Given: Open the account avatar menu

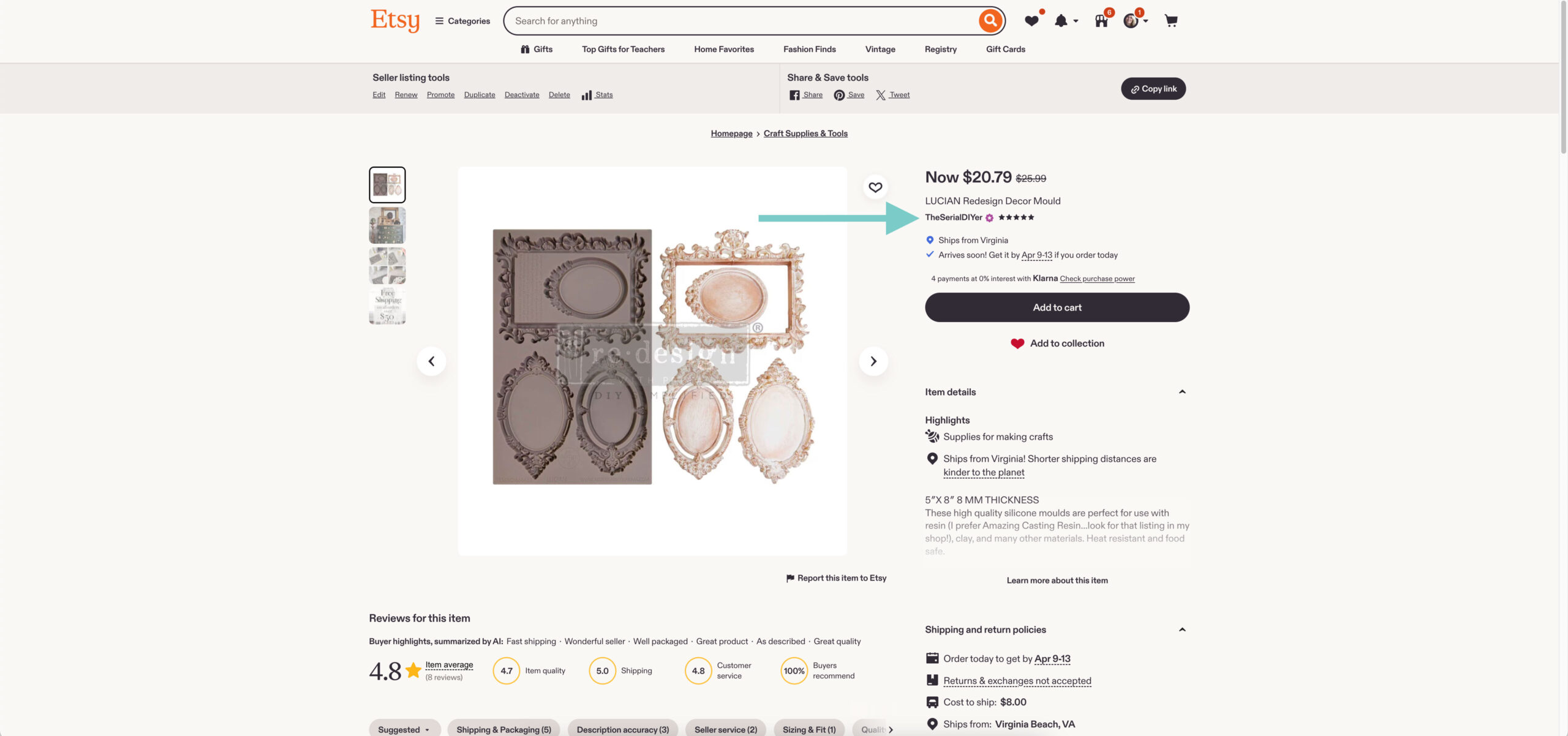Looking at the screenshot, I should (1135, 21).
